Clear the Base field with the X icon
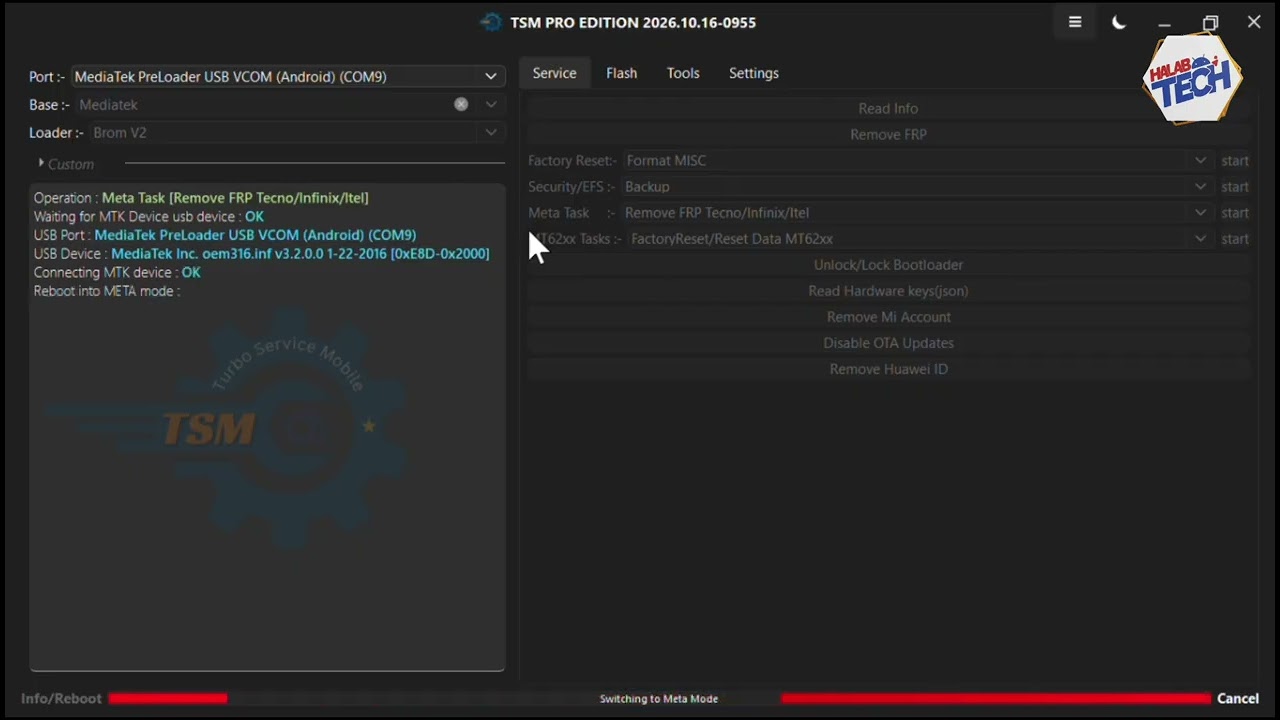 pyautogui.click(x=461, y=104)
